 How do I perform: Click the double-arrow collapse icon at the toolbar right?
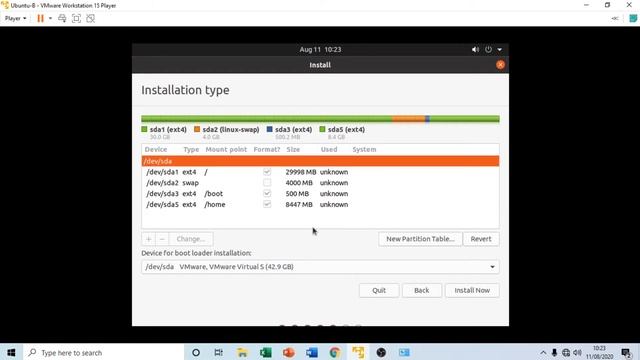point(615,18)
